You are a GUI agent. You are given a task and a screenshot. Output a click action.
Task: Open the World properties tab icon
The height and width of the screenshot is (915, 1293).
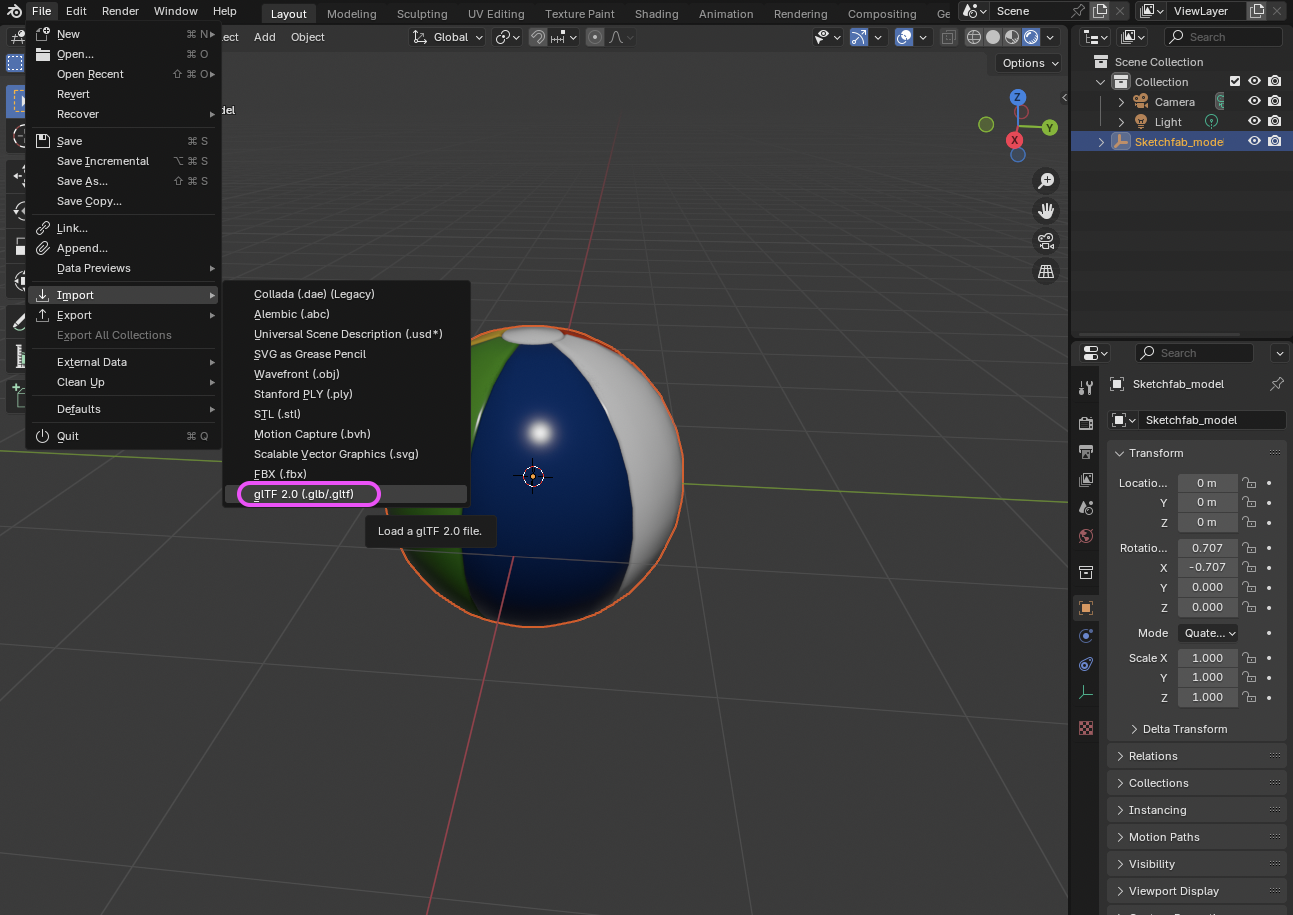(1086, 536)
